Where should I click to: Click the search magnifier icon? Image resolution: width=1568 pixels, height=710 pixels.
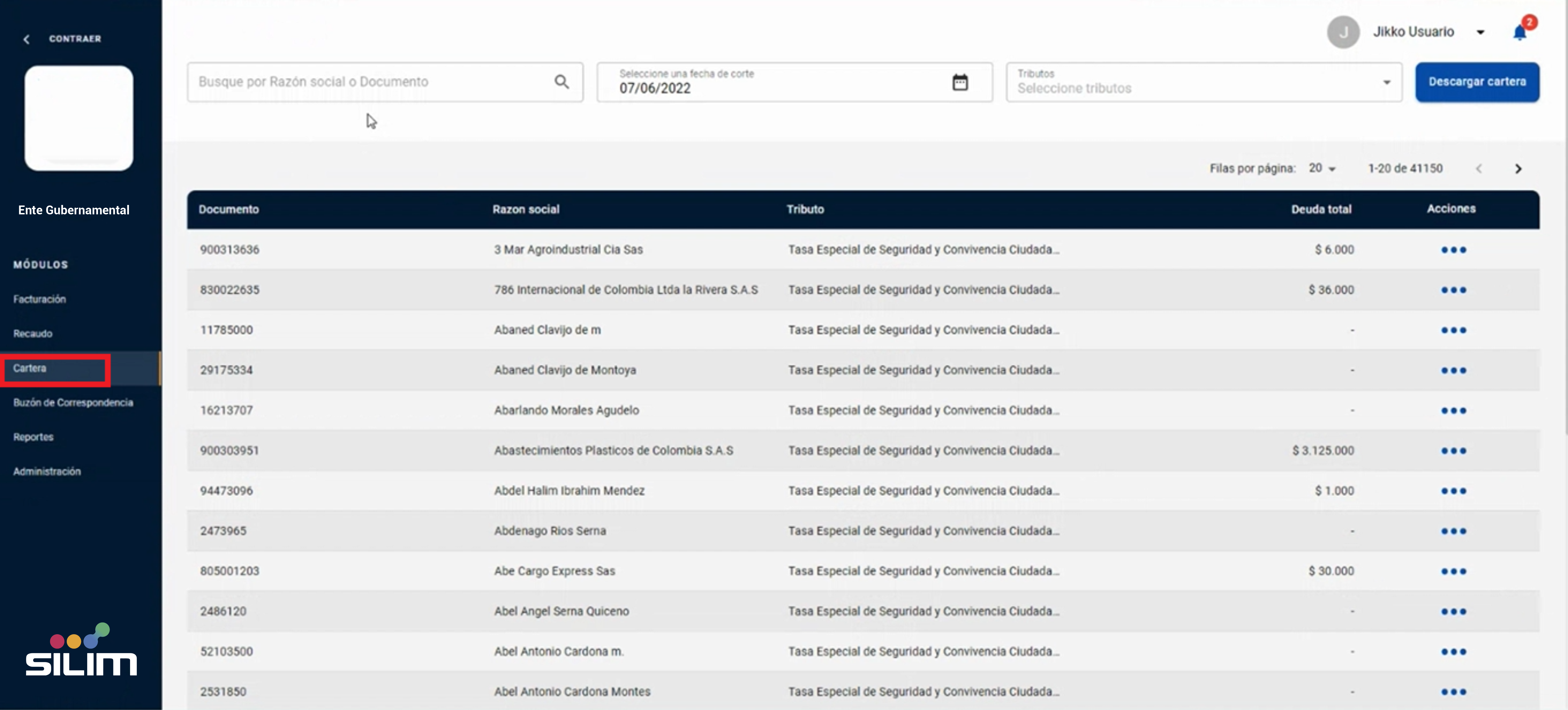point(561,82)
